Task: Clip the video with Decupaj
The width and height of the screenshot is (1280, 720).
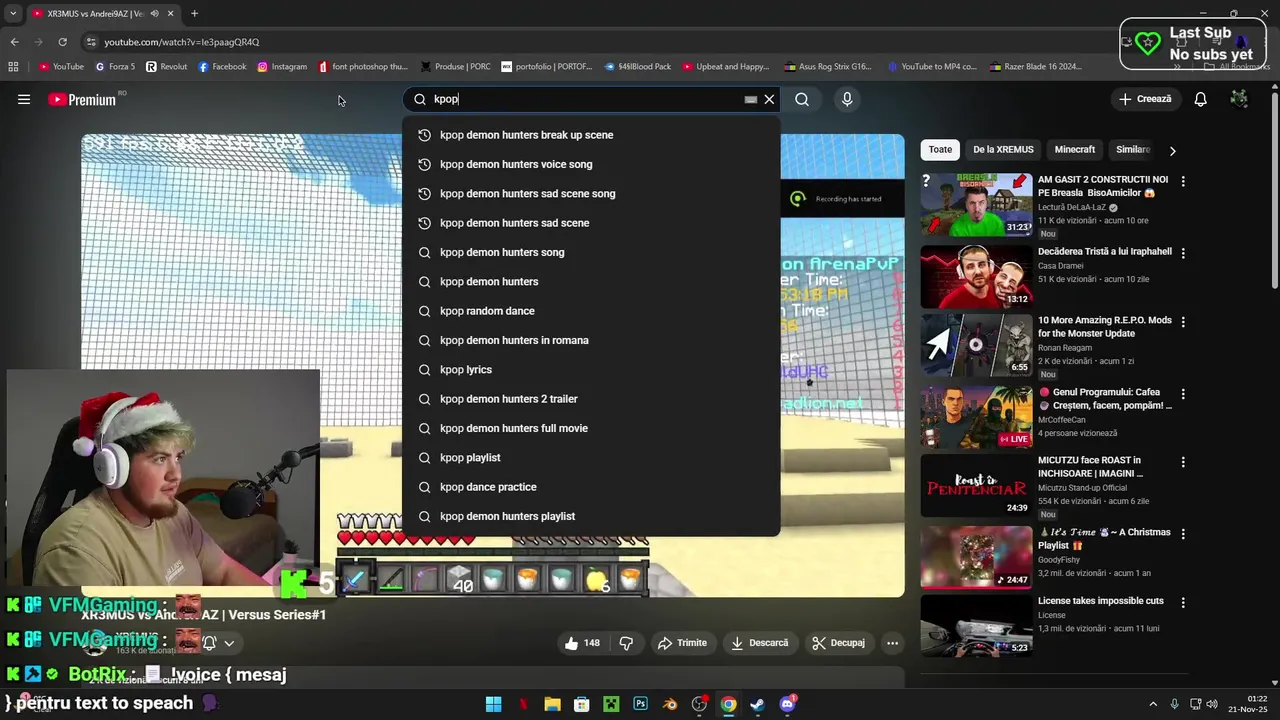Action: (838, 643)
